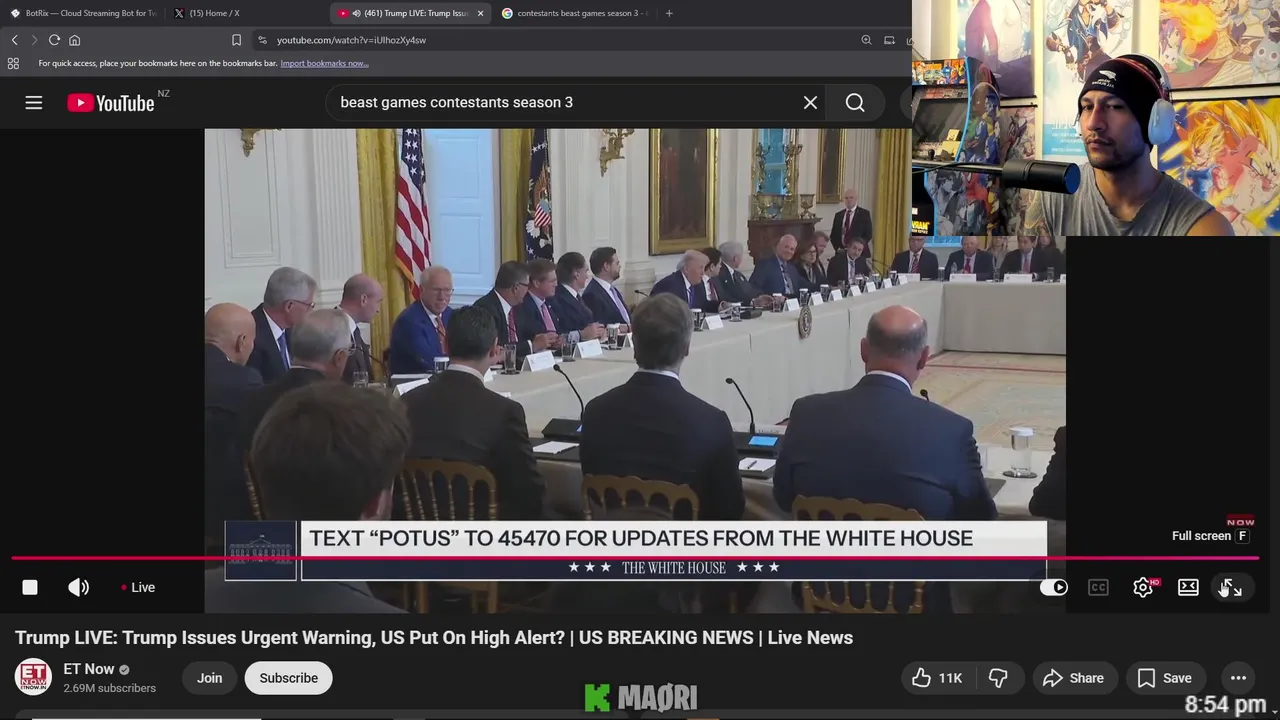
Task: Share this video
Action: click(1073, 678)
